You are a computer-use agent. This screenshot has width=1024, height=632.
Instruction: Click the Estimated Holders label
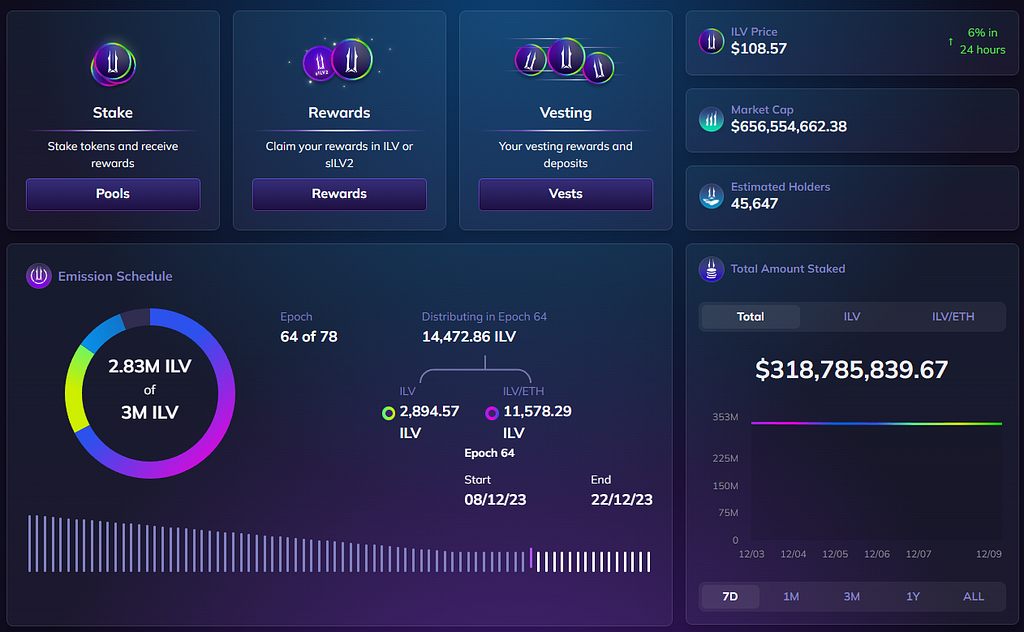(780, 187)
